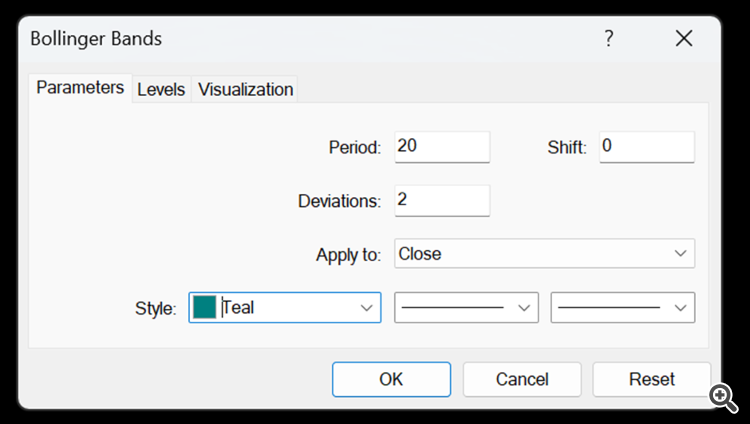Screen dimensions: 750x424
Task: Hit the Reset button
Action: coord(651,379)
